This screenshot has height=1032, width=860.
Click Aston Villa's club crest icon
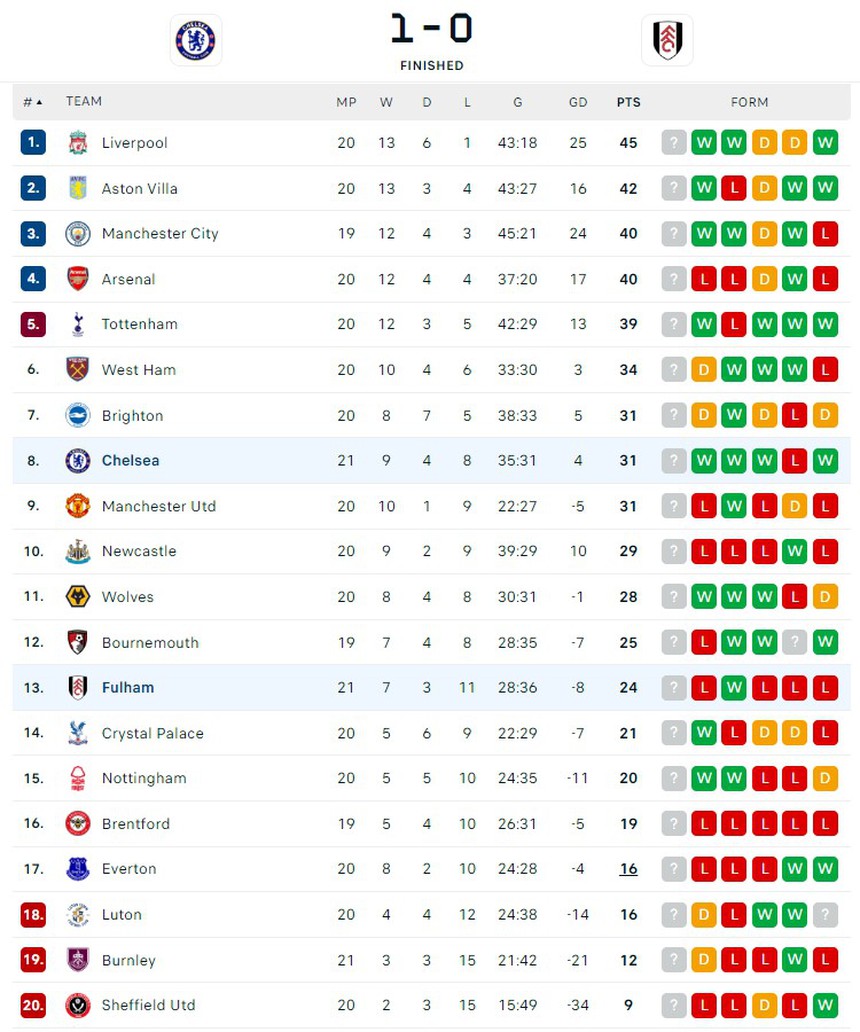coord(78,188)
